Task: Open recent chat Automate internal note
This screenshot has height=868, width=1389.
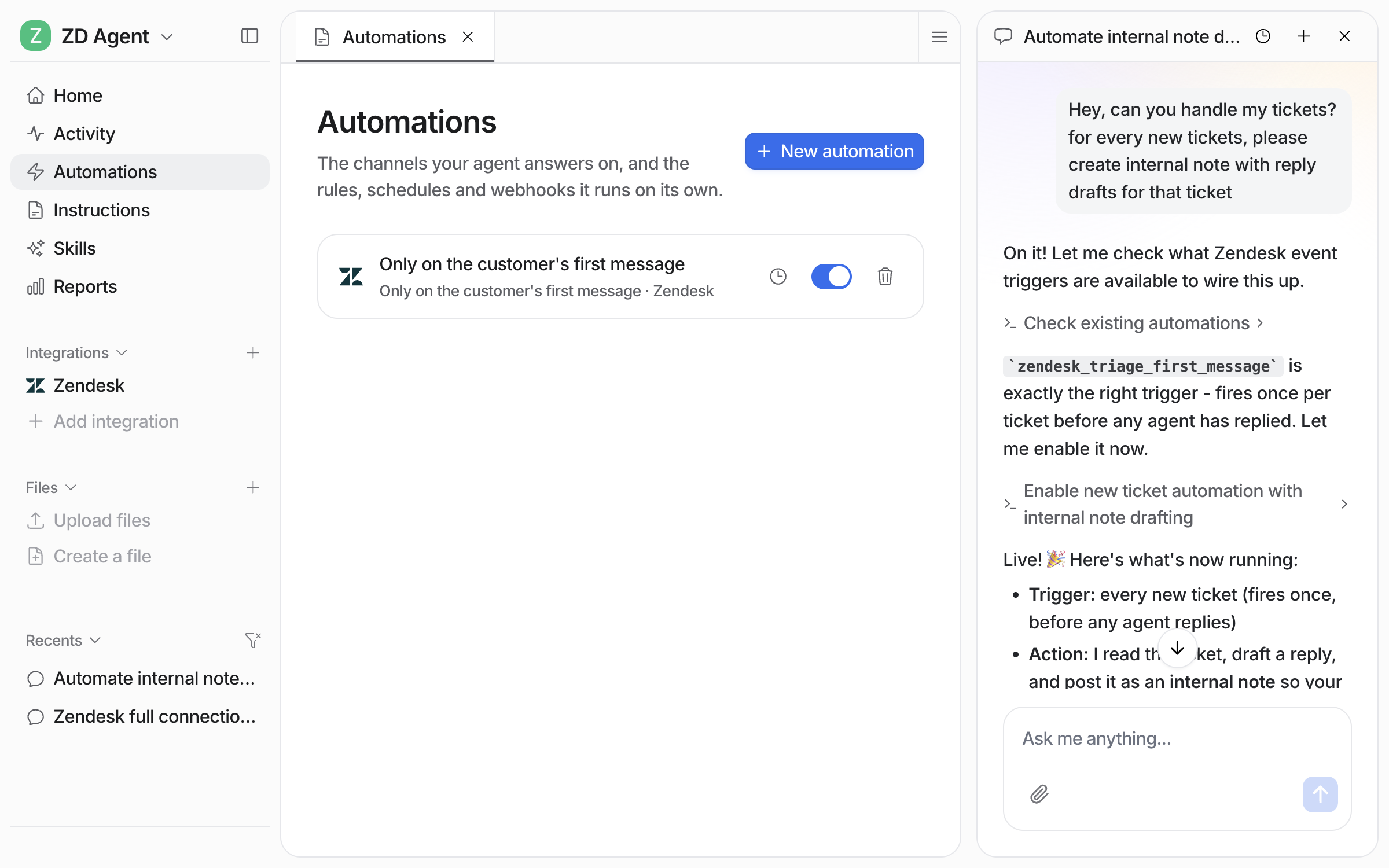Action: tap(139, 679)
